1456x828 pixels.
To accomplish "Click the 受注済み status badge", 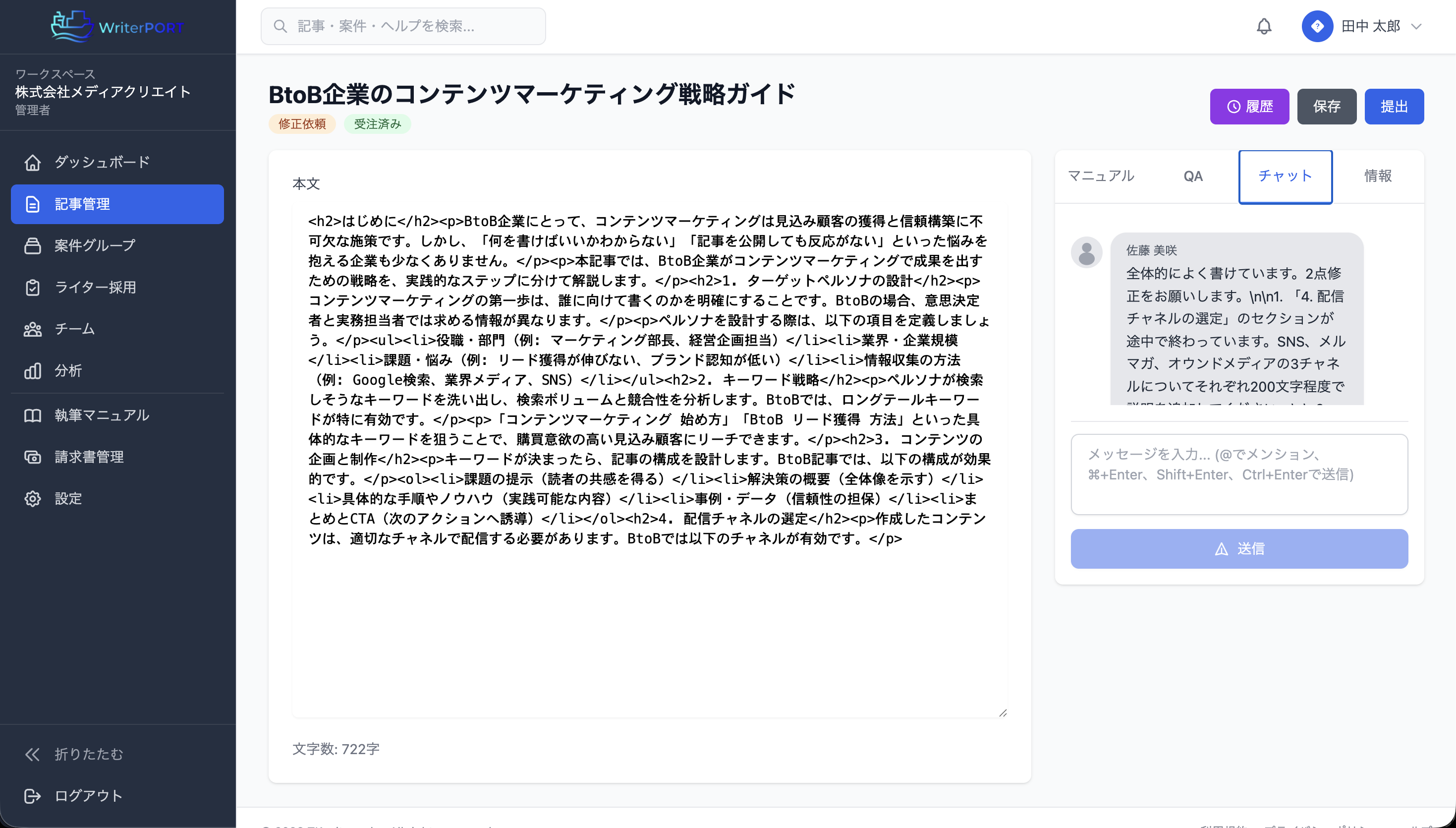I will 377,124.
